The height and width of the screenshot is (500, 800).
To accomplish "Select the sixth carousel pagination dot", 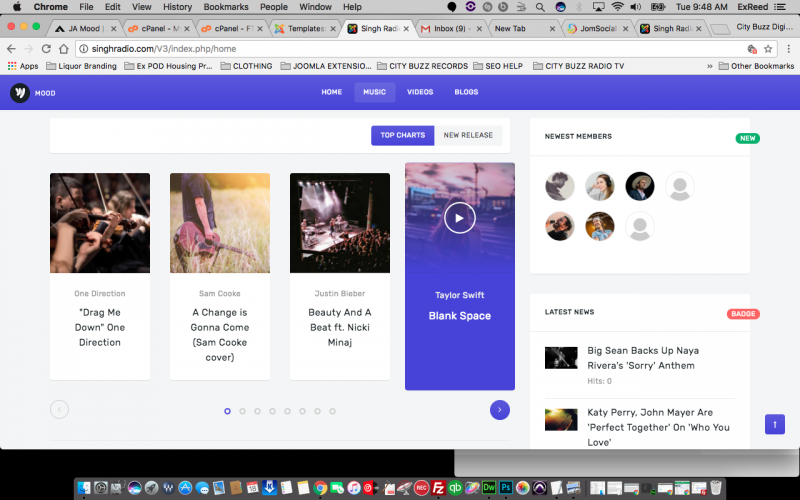I will 302,411.
